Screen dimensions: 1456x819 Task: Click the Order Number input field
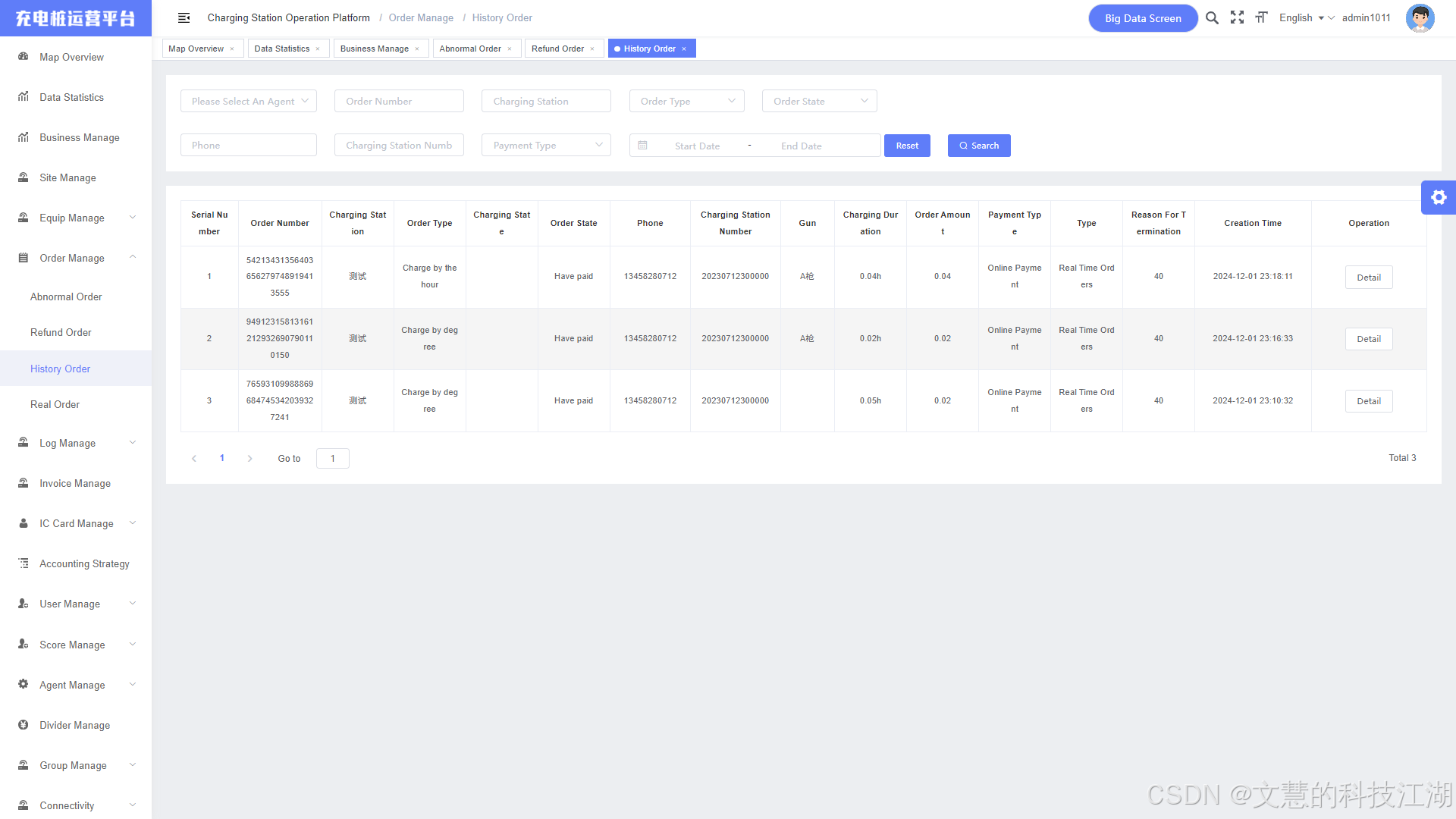(x=399, y=101)
